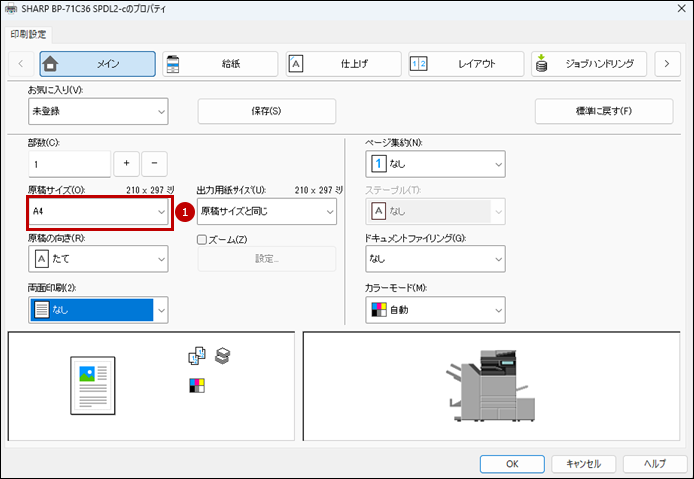Increase copies with the plus button

(127, 164)
